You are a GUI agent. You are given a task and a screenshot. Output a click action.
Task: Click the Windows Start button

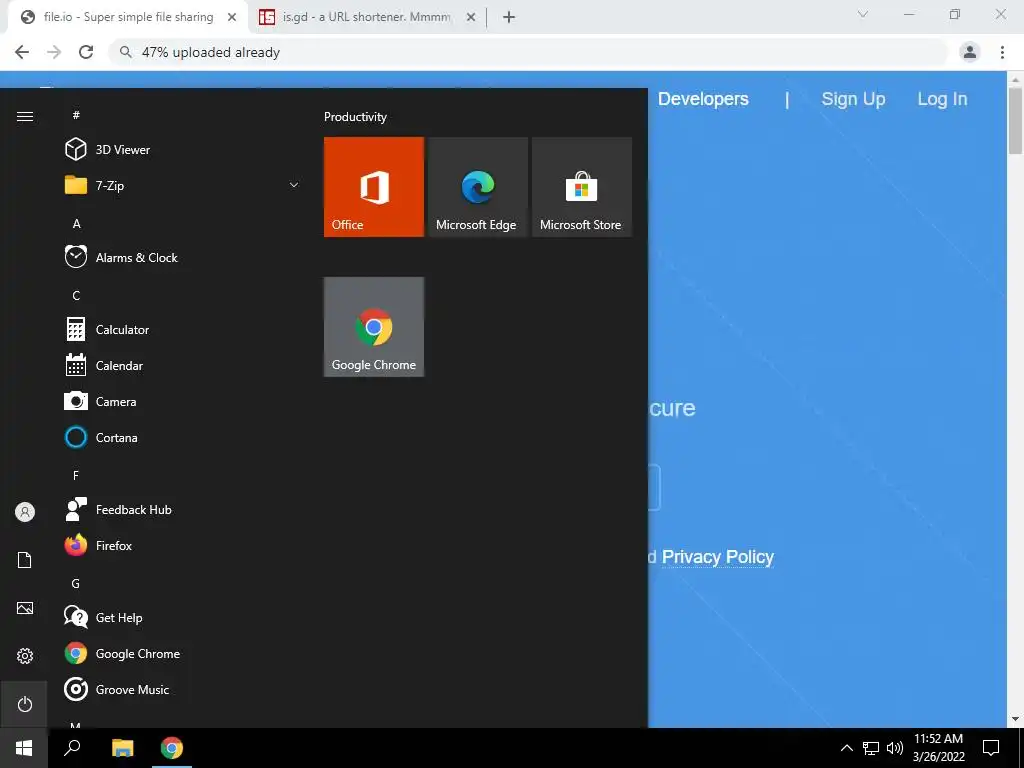click(24, 748)
